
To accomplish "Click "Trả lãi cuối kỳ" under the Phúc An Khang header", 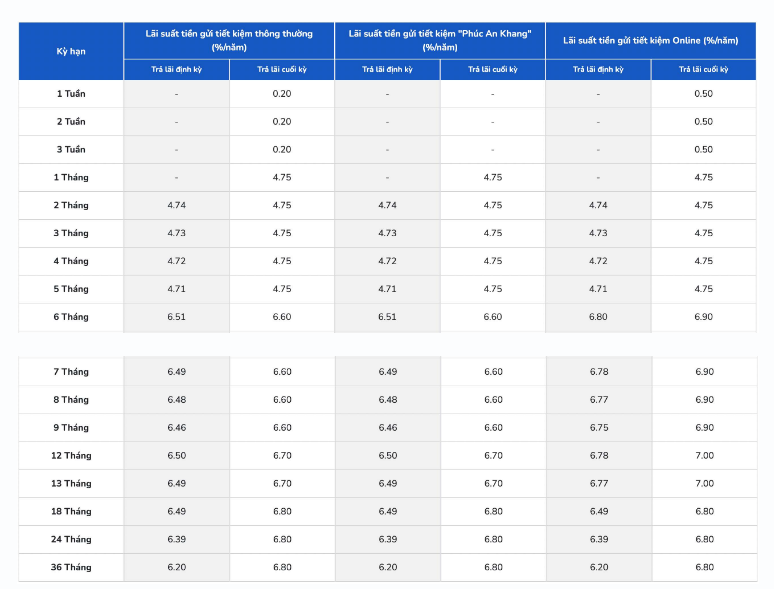I will point(493,70).
